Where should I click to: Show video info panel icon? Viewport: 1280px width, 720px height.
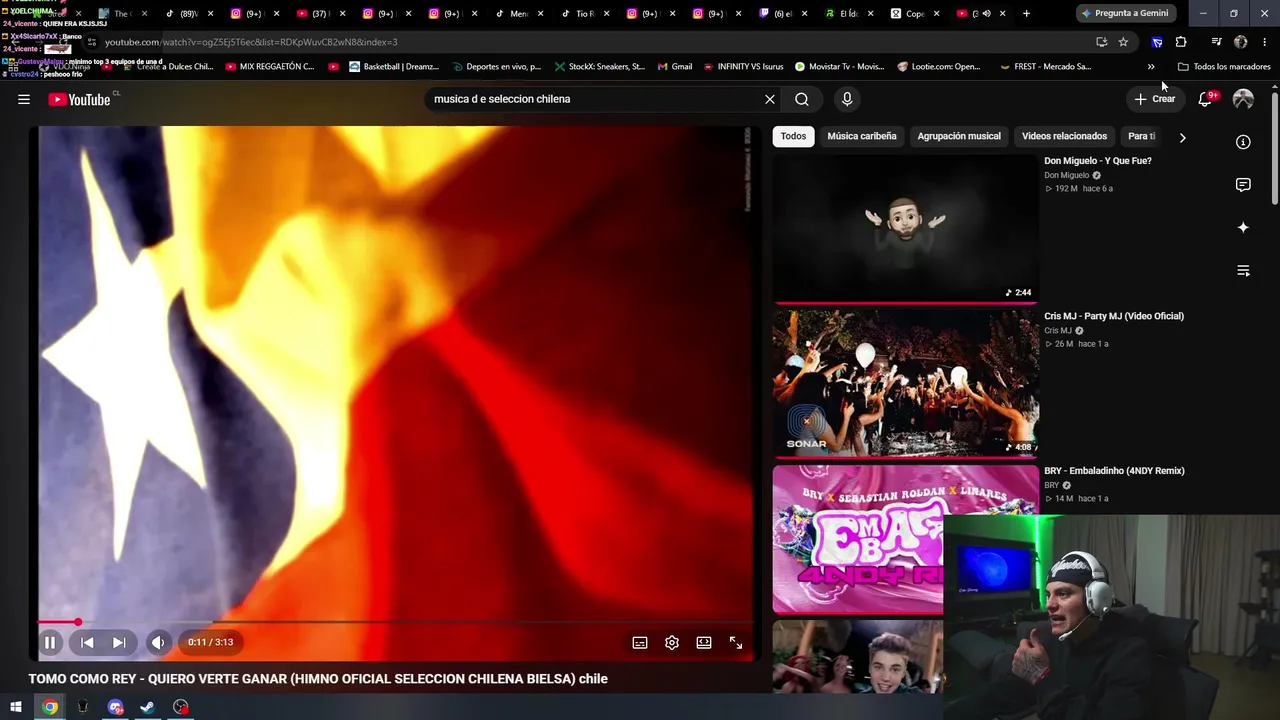pyautogui.click(x=1243, y=142)
